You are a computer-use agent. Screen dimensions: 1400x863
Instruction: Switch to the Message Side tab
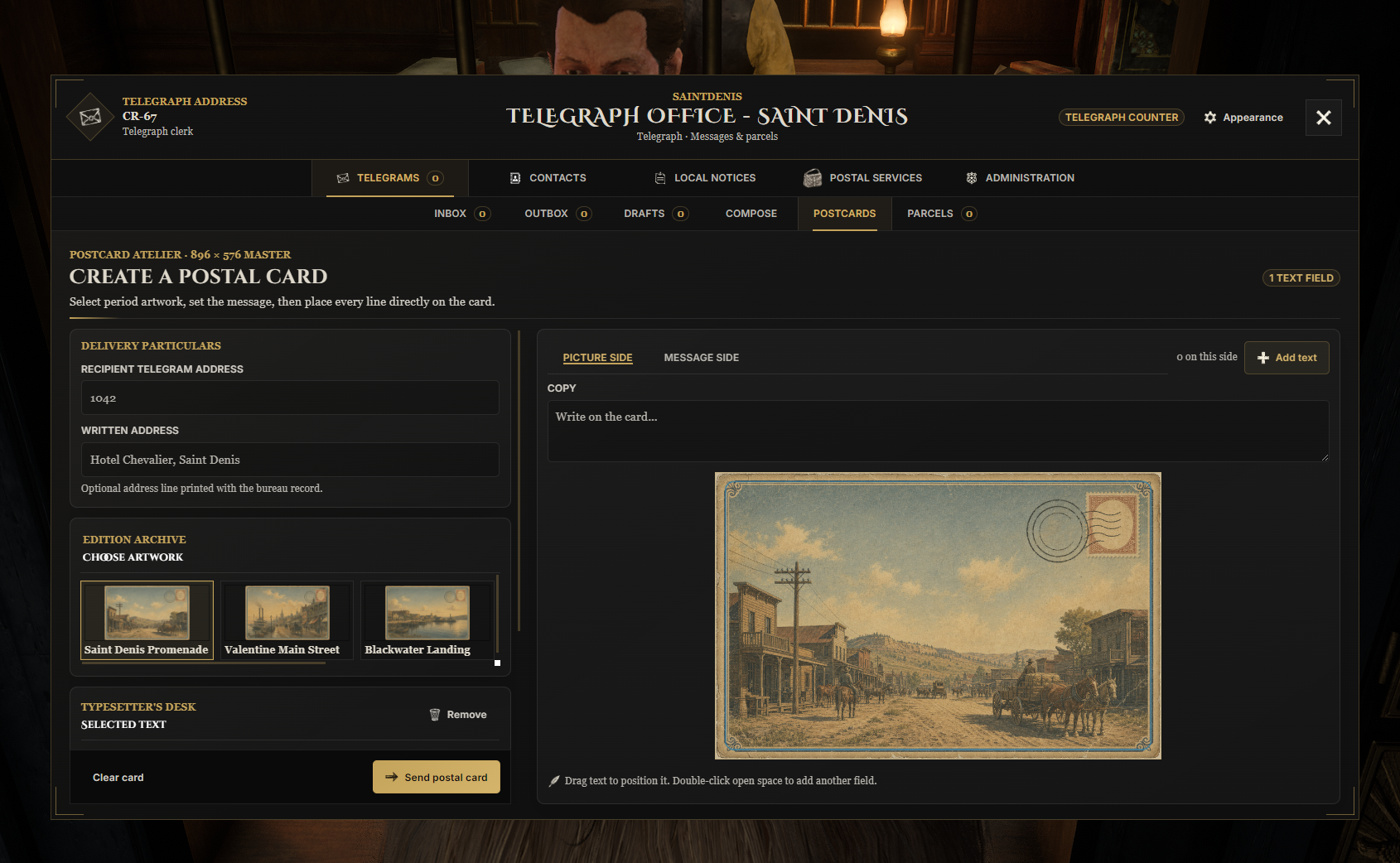(x=702, y=358)
